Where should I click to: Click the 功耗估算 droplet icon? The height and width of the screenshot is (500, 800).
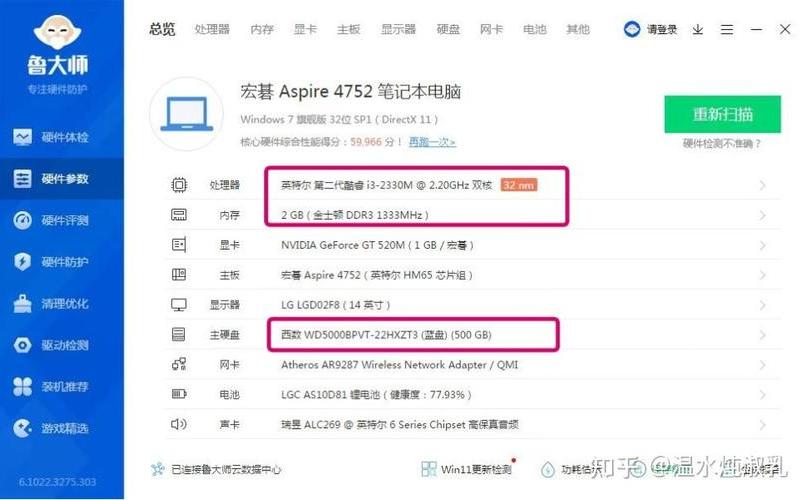[x=548, y=469]
